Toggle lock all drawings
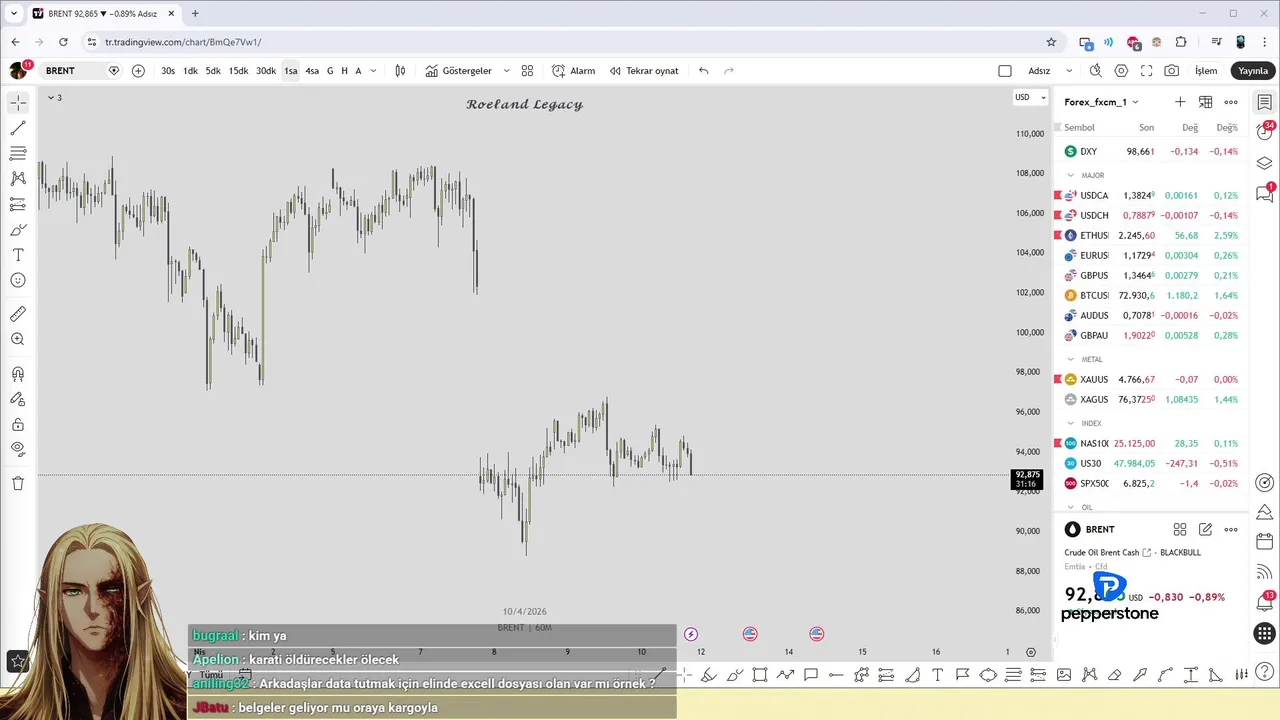The width and height of the screenshot is (1280, 720). pos(18,424)
